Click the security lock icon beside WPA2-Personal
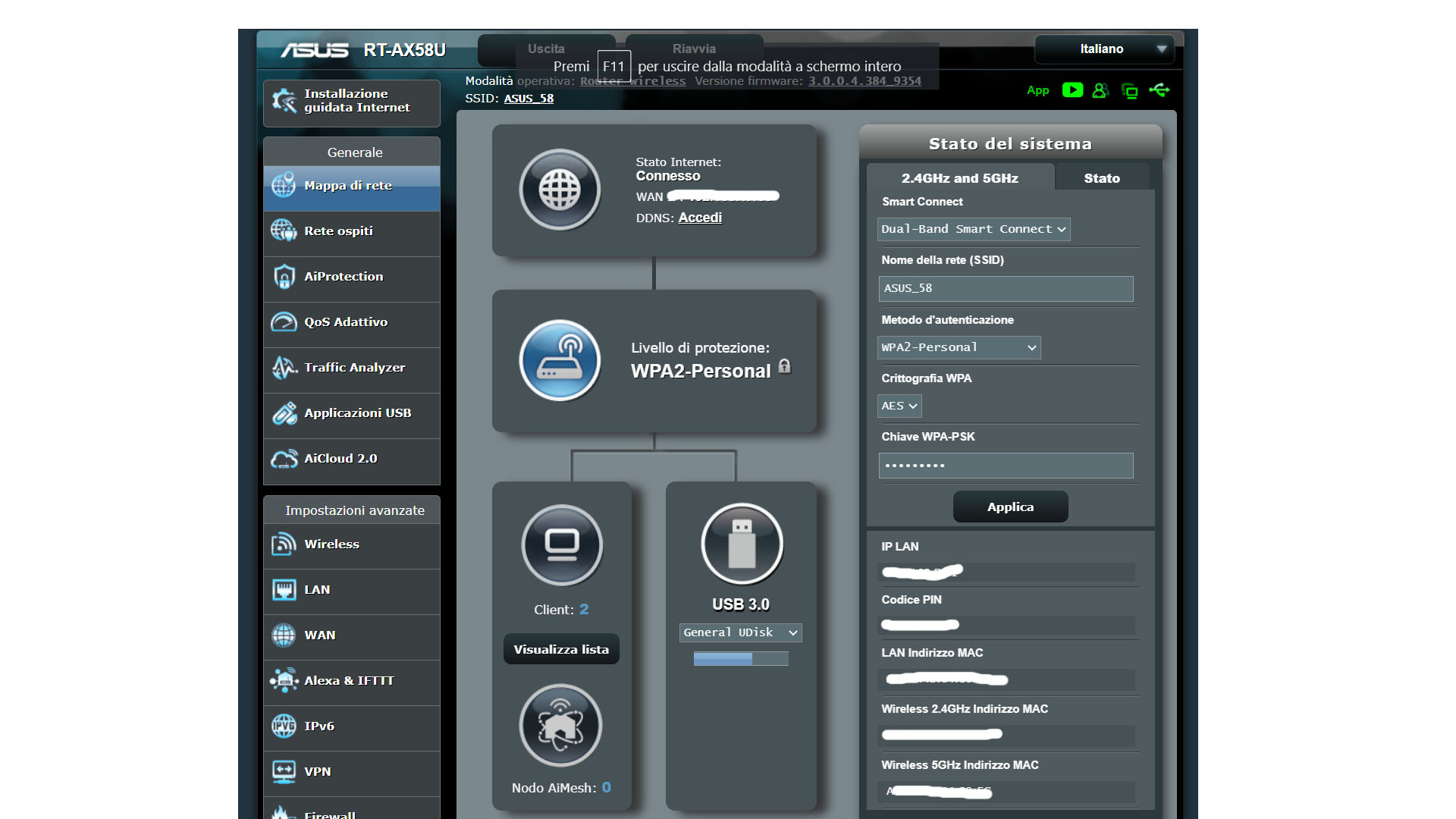1456x819 pixels. [785, 366]
